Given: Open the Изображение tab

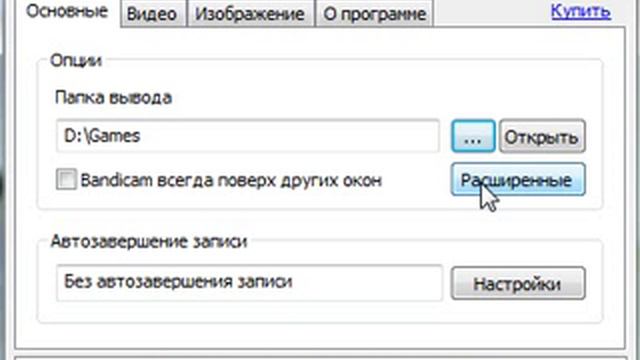Looking at the screenshot, I should click(x=250, y=14).
